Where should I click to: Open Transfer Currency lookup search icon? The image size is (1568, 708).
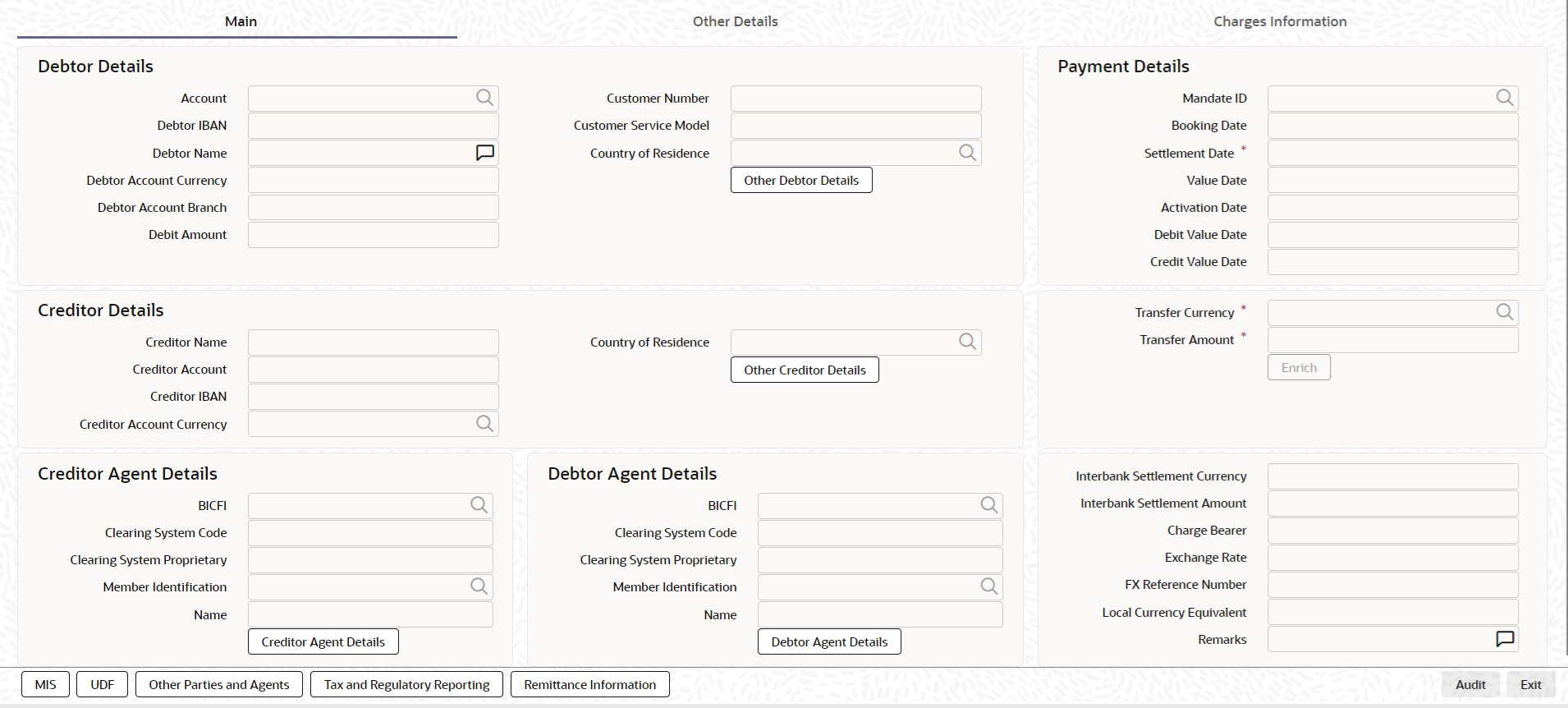(x=1505, y=312)
